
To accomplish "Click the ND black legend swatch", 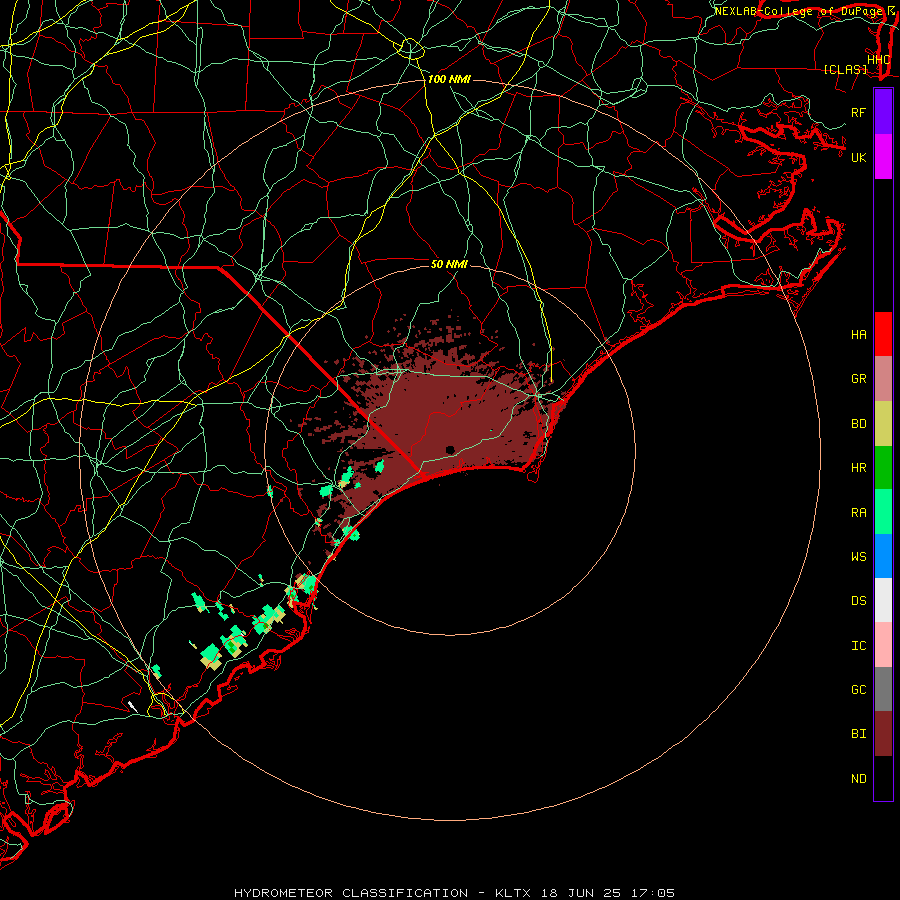I will tap(883, 778).
